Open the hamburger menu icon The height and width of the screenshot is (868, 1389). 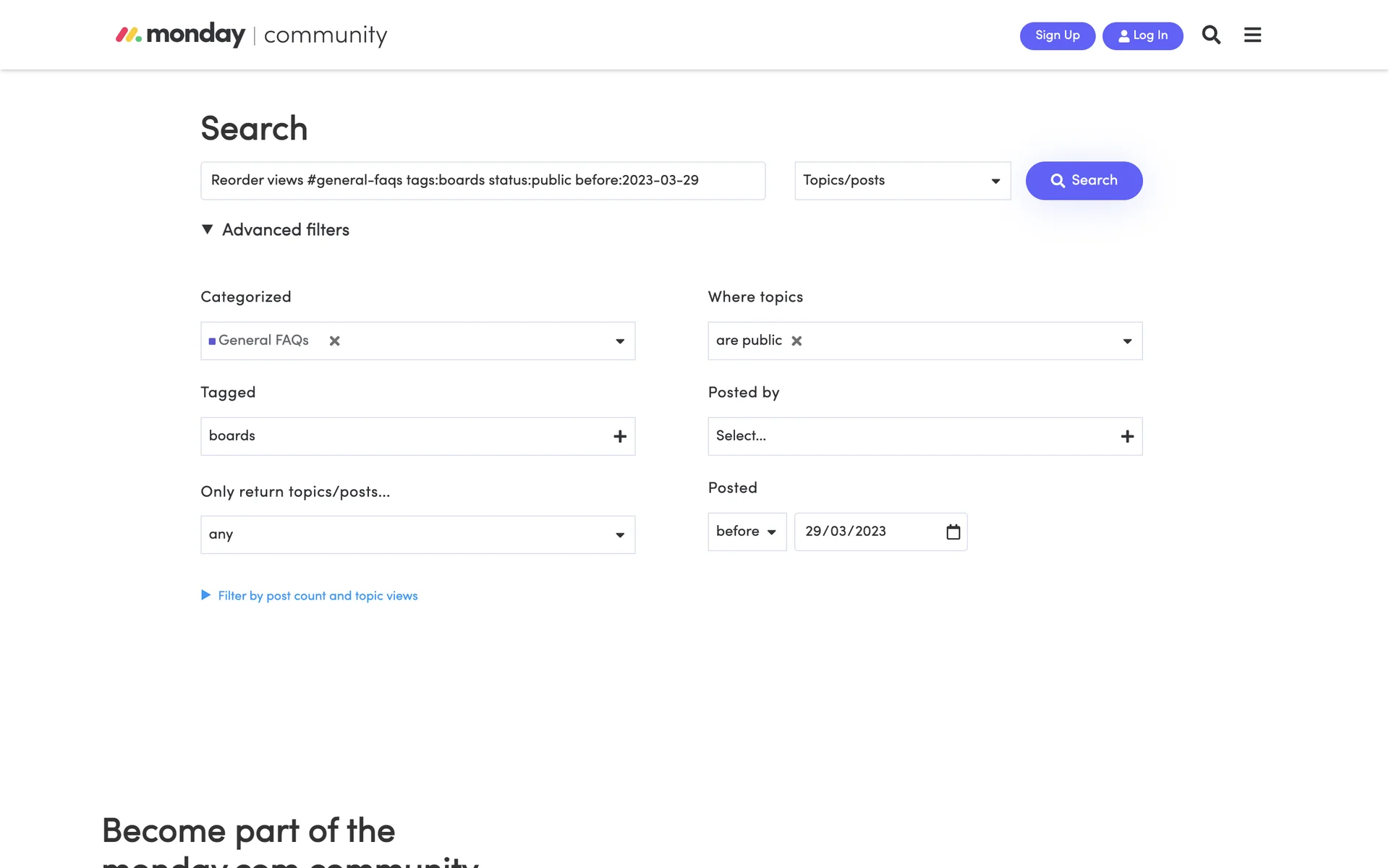tap(1252, 35)
